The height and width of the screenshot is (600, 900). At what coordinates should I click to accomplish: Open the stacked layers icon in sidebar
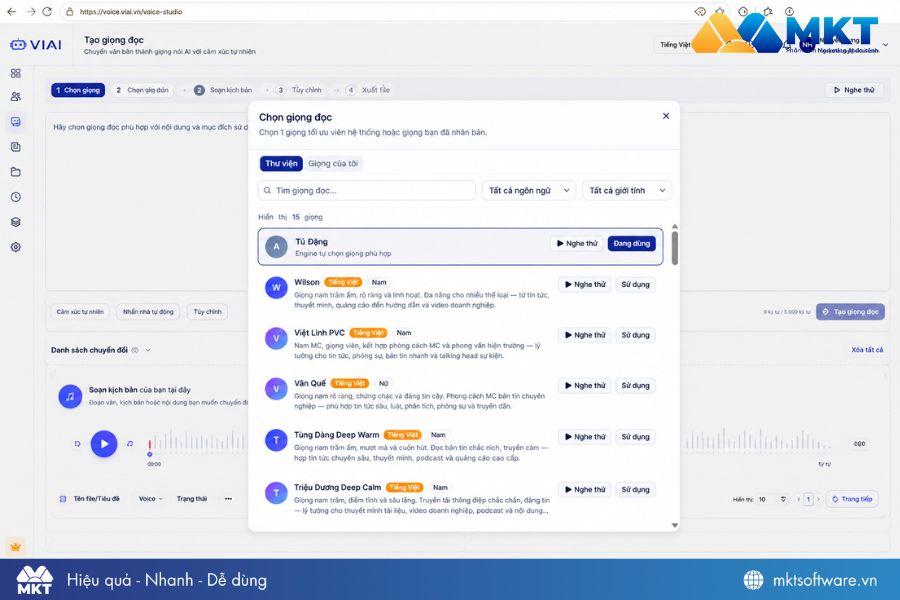click(15, 222)
